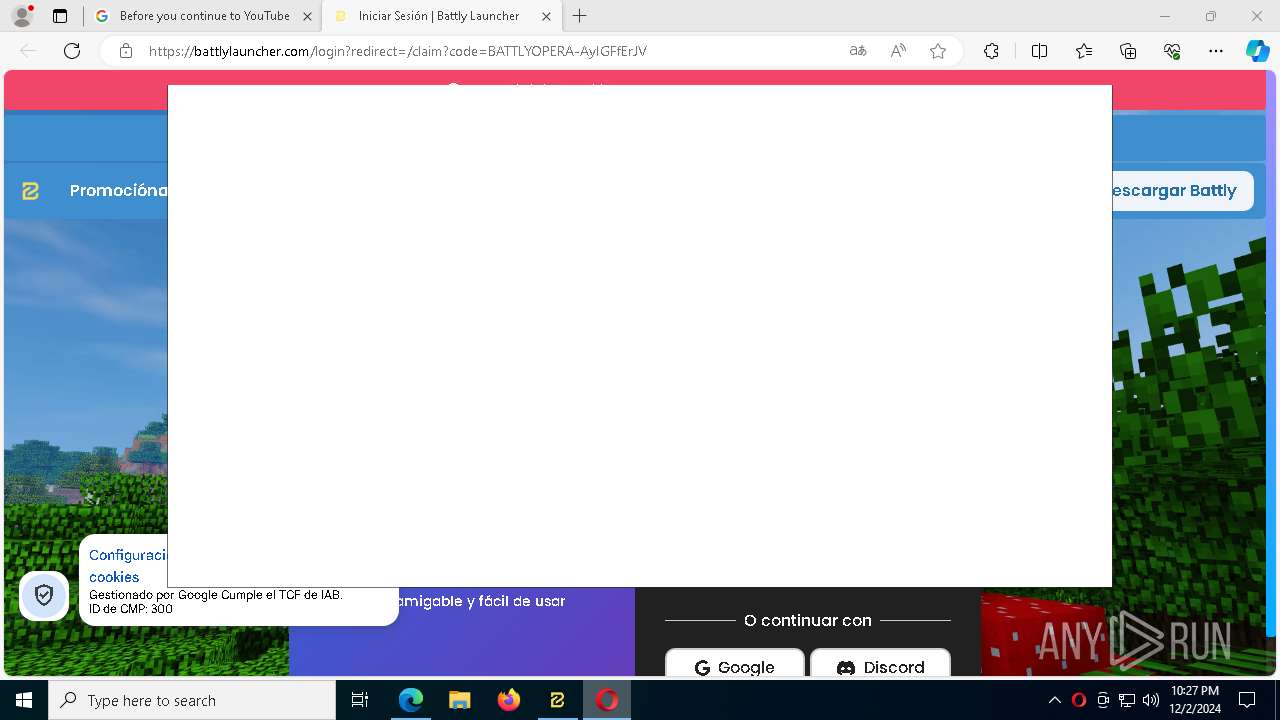Open cookie settings shield icon
This screenshot has height=720, width=1280.
44,595
